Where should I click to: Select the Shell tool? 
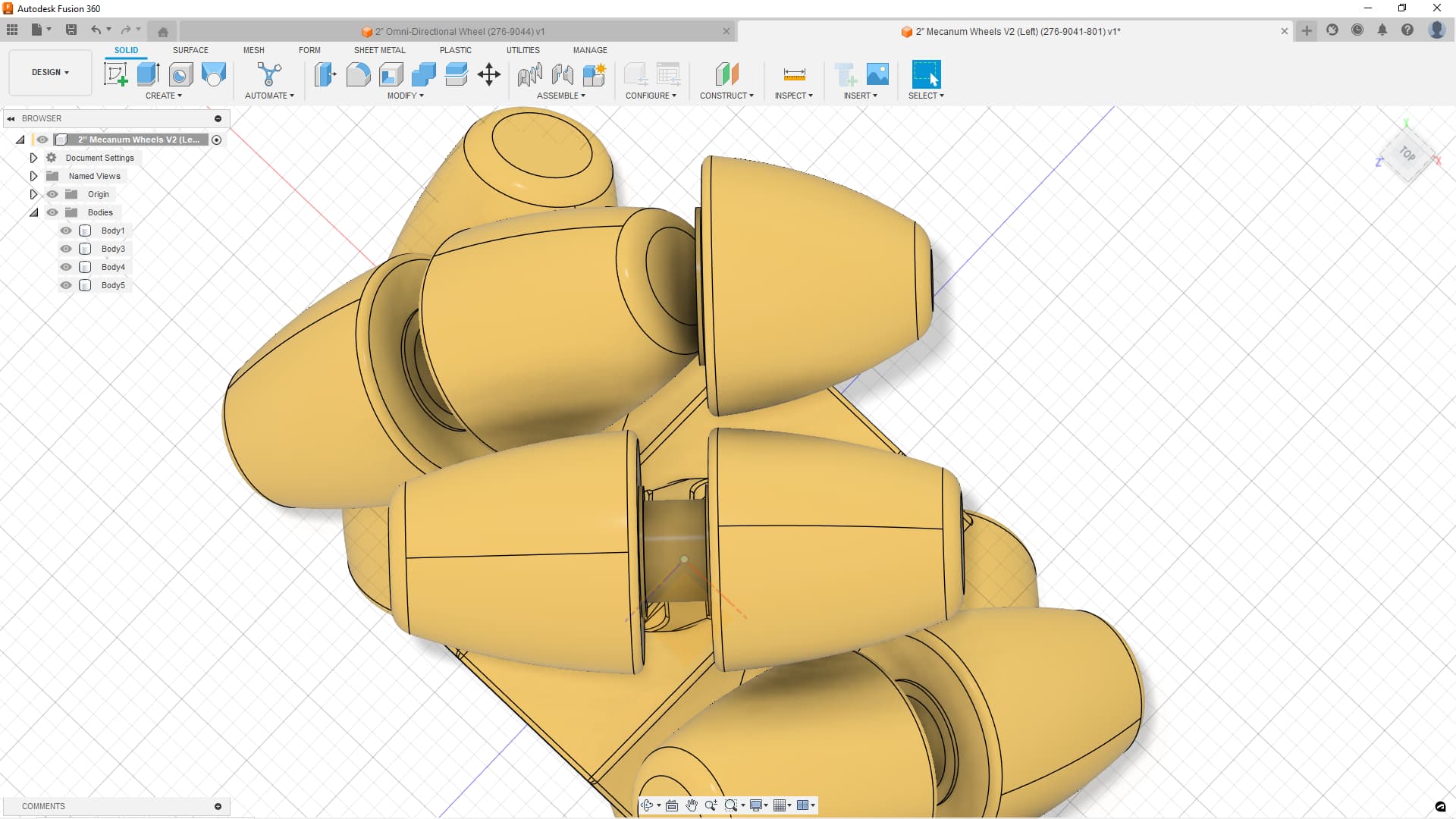391,74
